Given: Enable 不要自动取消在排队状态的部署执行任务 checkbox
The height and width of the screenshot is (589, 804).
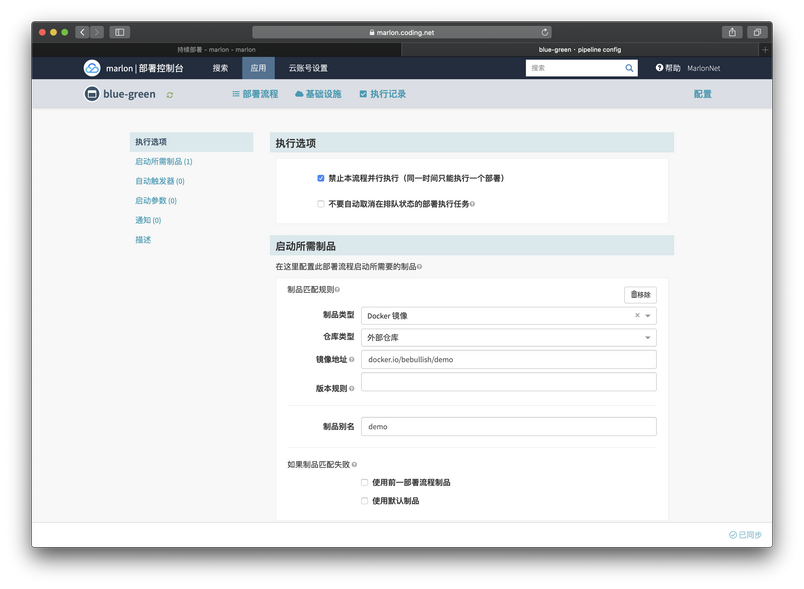Looking at the screenshot, I should 321,204.
